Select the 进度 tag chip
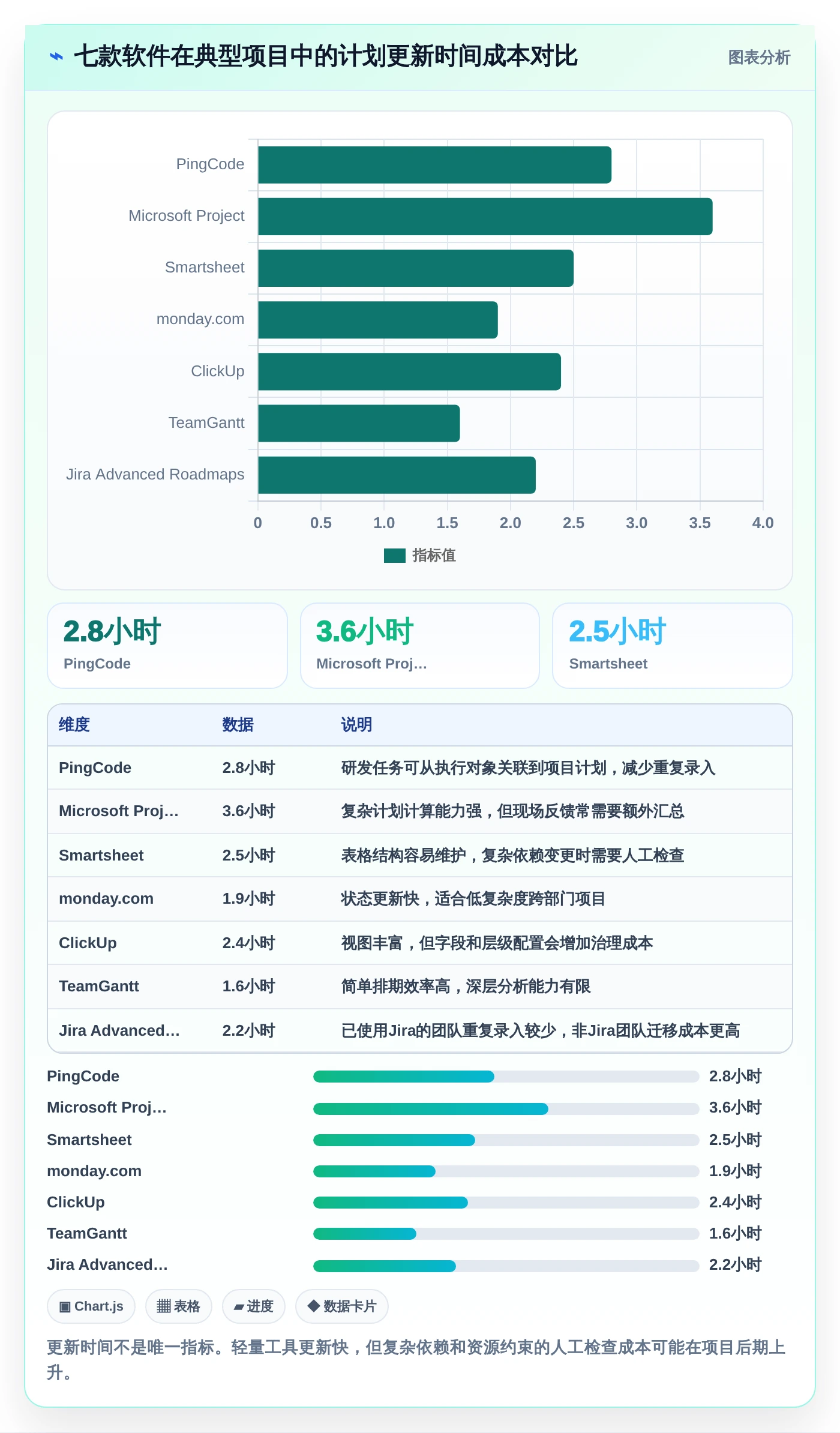 [x=254, y=1306]
